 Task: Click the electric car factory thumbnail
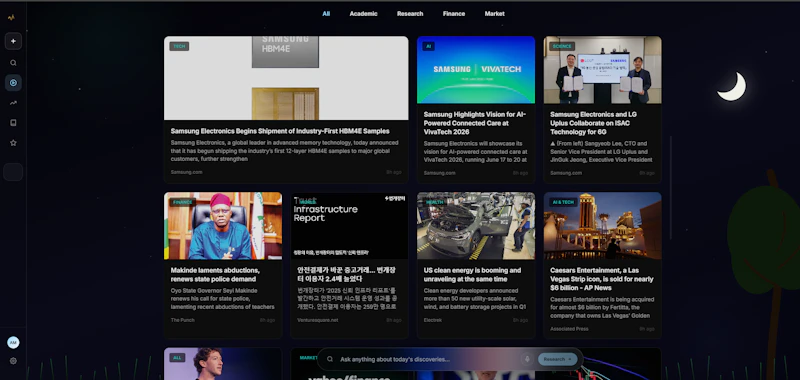click(476, 225)
